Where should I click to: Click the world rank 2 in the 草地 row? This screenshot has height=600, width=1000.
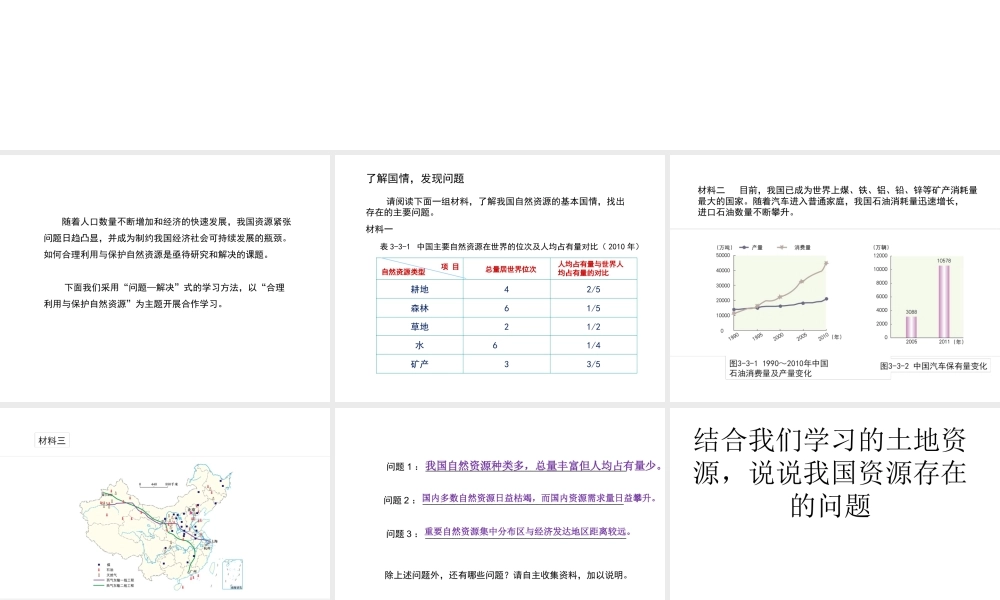click(506, 326)
